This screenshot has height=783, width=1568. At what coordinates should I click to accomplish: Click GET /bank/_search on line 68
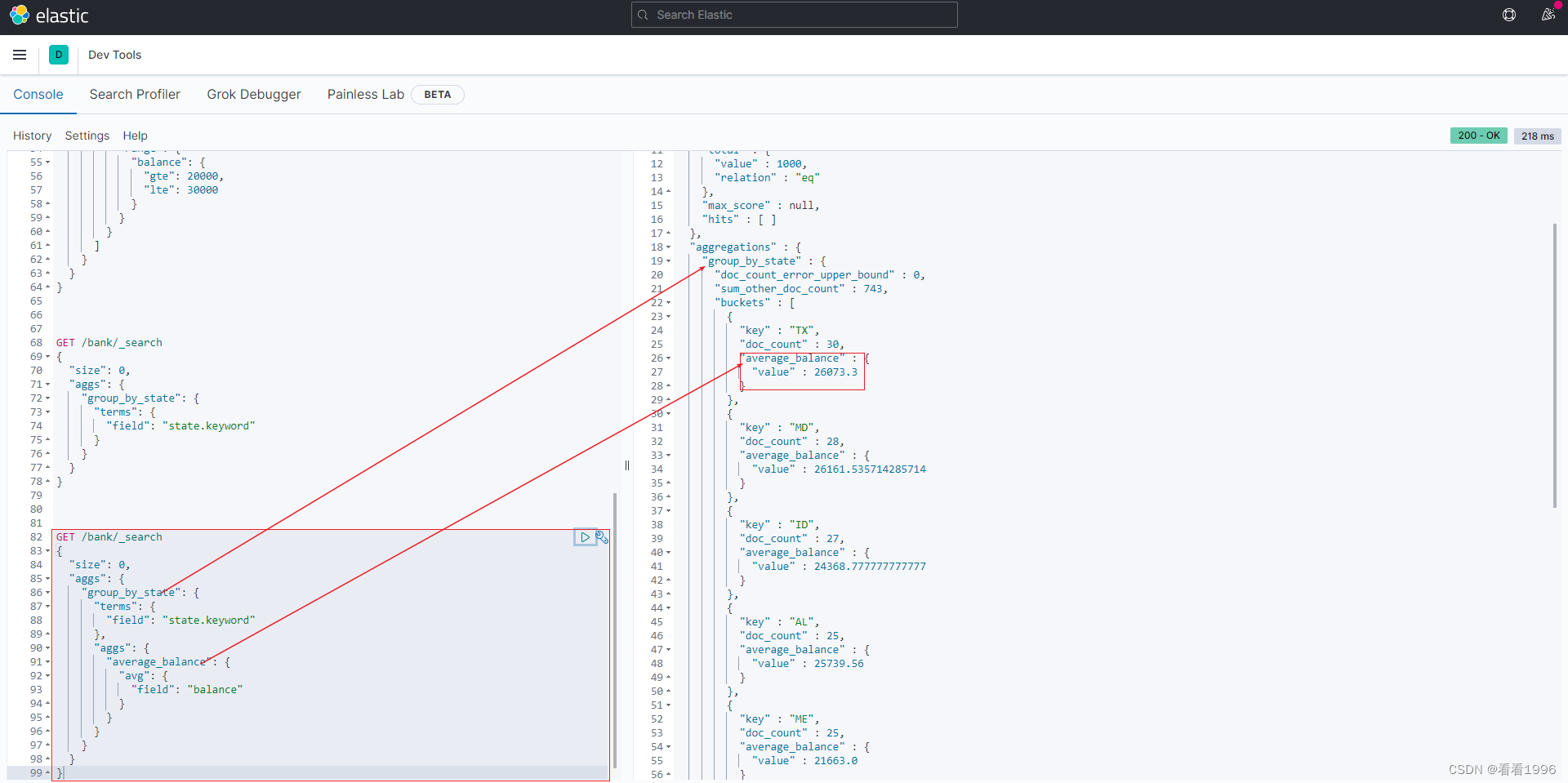click(x=109, y=343)
